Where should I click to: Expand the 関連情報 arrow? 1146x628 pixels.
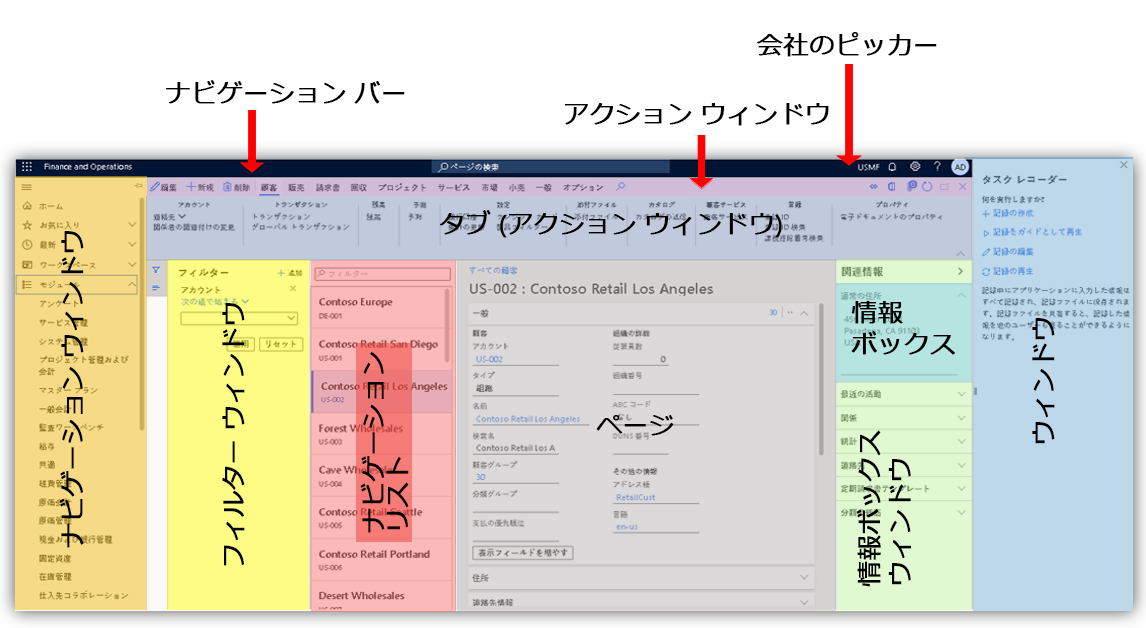coord(960,271)
